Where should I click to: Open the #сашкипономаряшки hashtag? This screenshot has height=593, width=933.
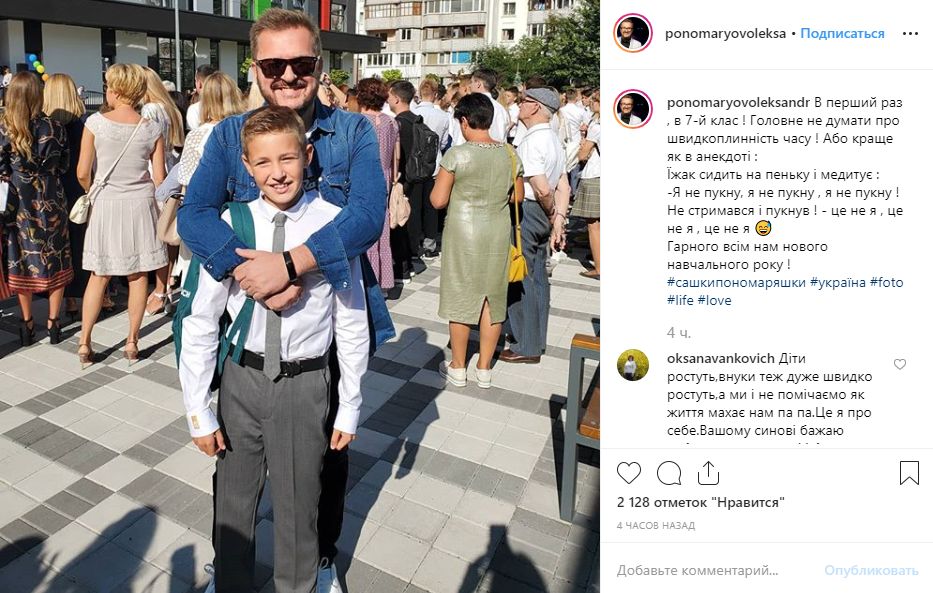click(x=736, y=283)
